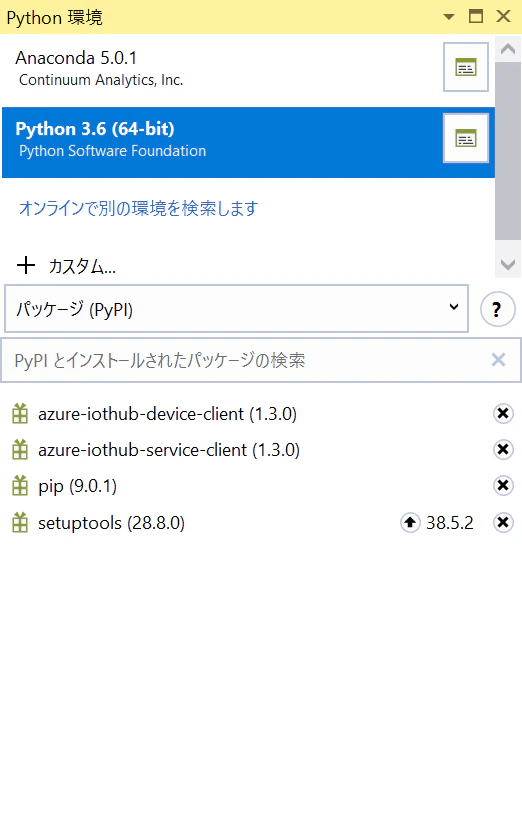Click the pip package gift icon

pos(20,485)
